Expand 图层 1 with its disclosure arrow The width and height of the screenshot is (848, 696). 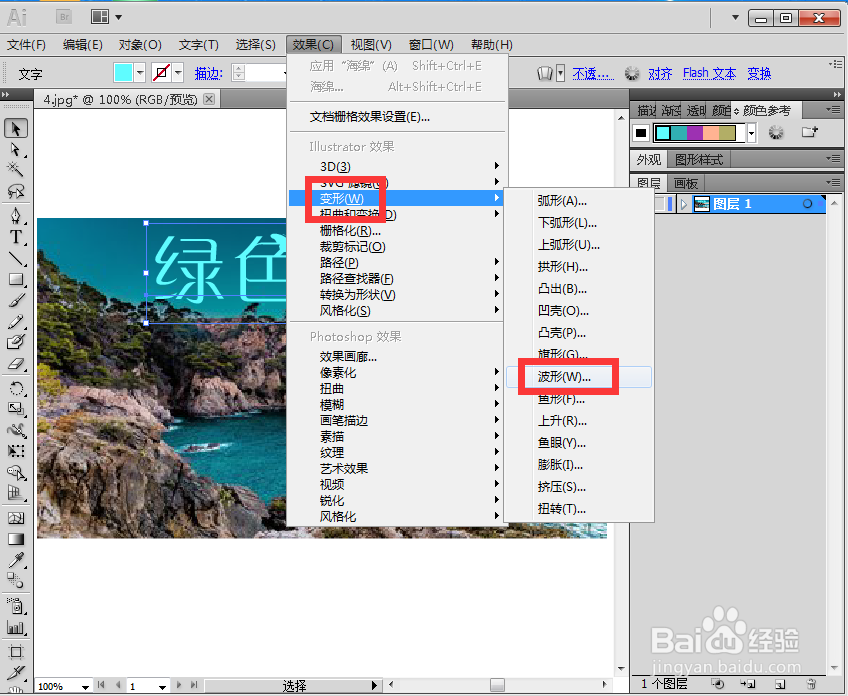click(684, 203)
